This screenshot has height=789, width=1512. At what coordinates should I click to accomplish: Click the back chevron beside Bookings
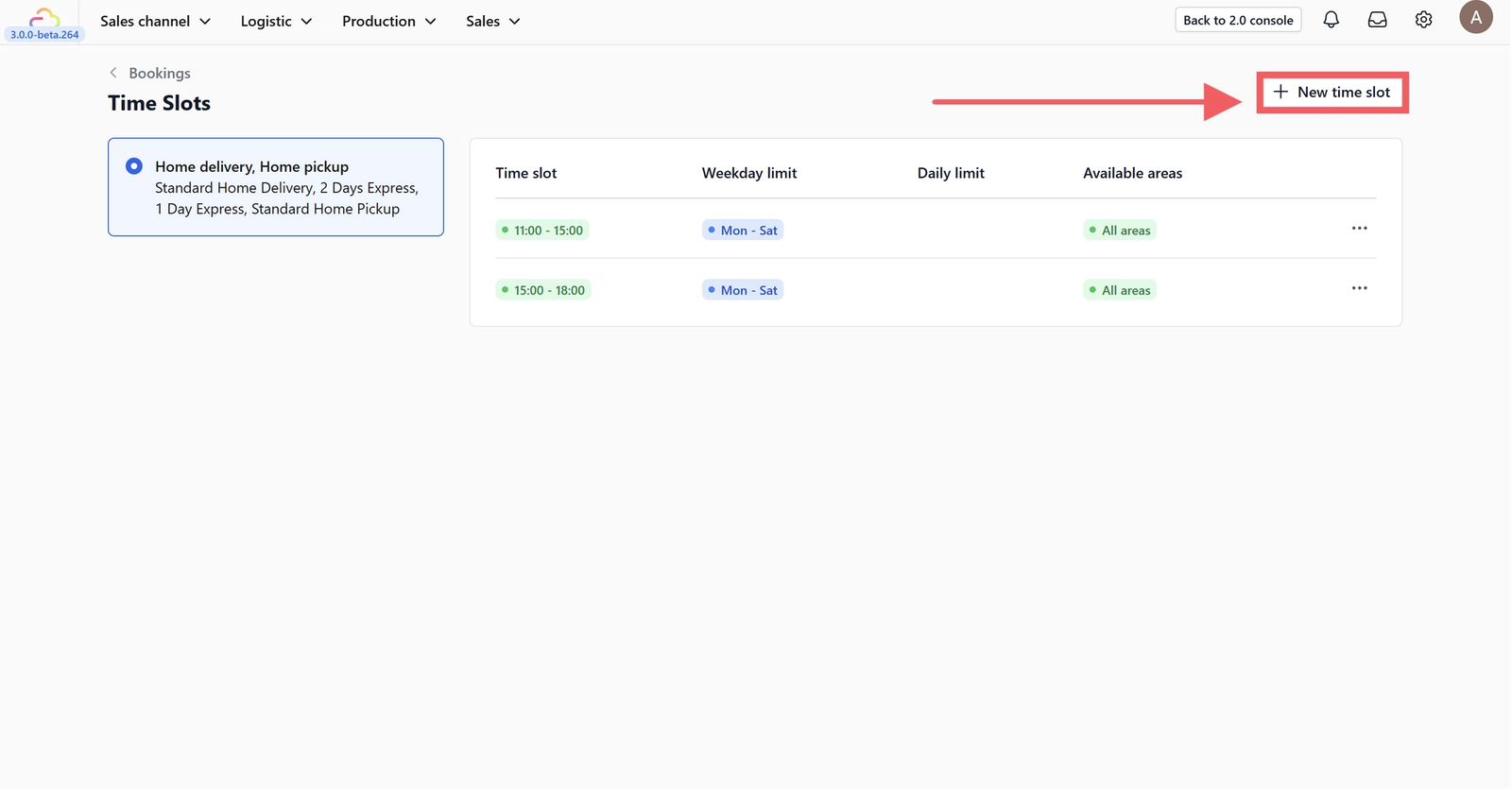click(113, 73)
